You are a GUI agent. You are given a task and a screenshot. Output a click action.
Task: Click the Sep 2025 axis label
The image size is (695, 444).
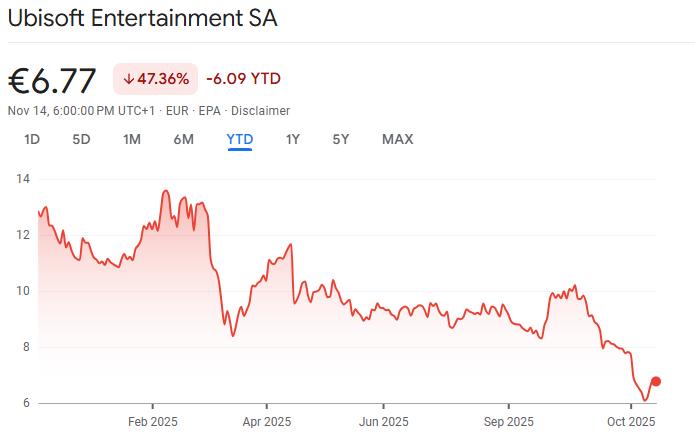point(508,422)
